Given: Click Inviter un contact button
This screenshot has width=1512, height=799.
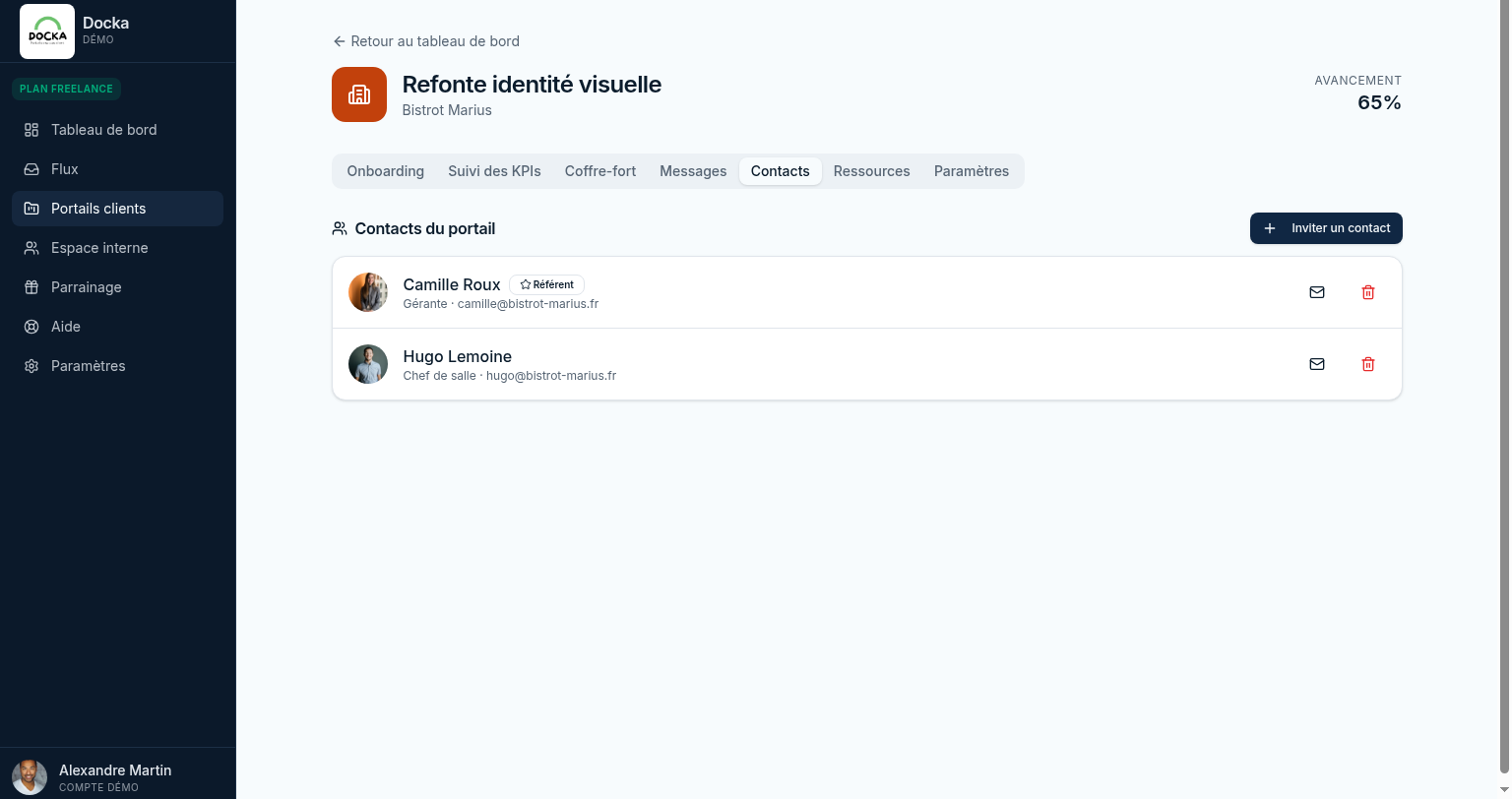Looking at the screenshot, I should click(1326, 228).
